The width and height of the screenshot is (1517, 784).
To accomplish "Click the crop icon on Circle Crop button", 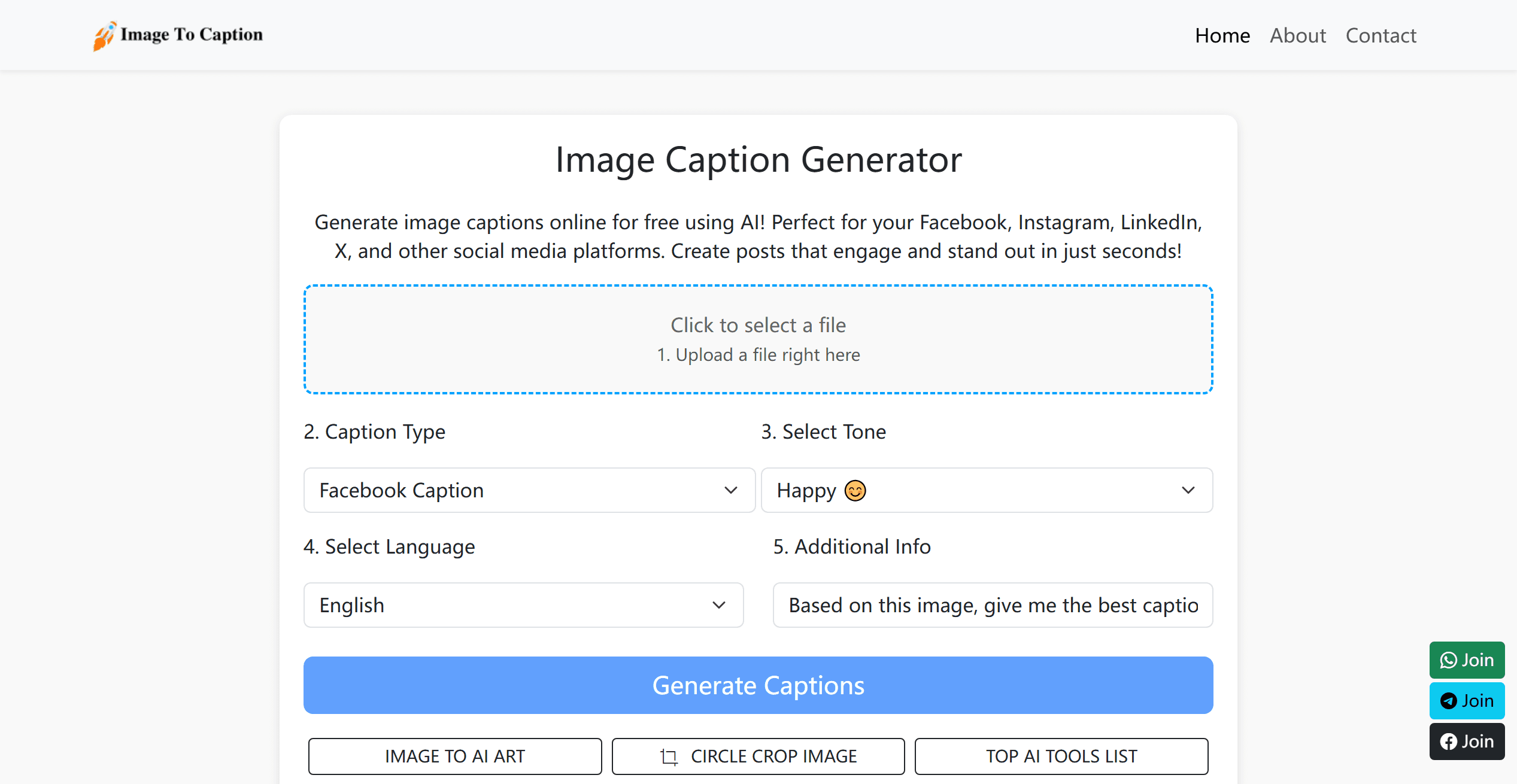I will pyautogui.click(x=669, y=757).
